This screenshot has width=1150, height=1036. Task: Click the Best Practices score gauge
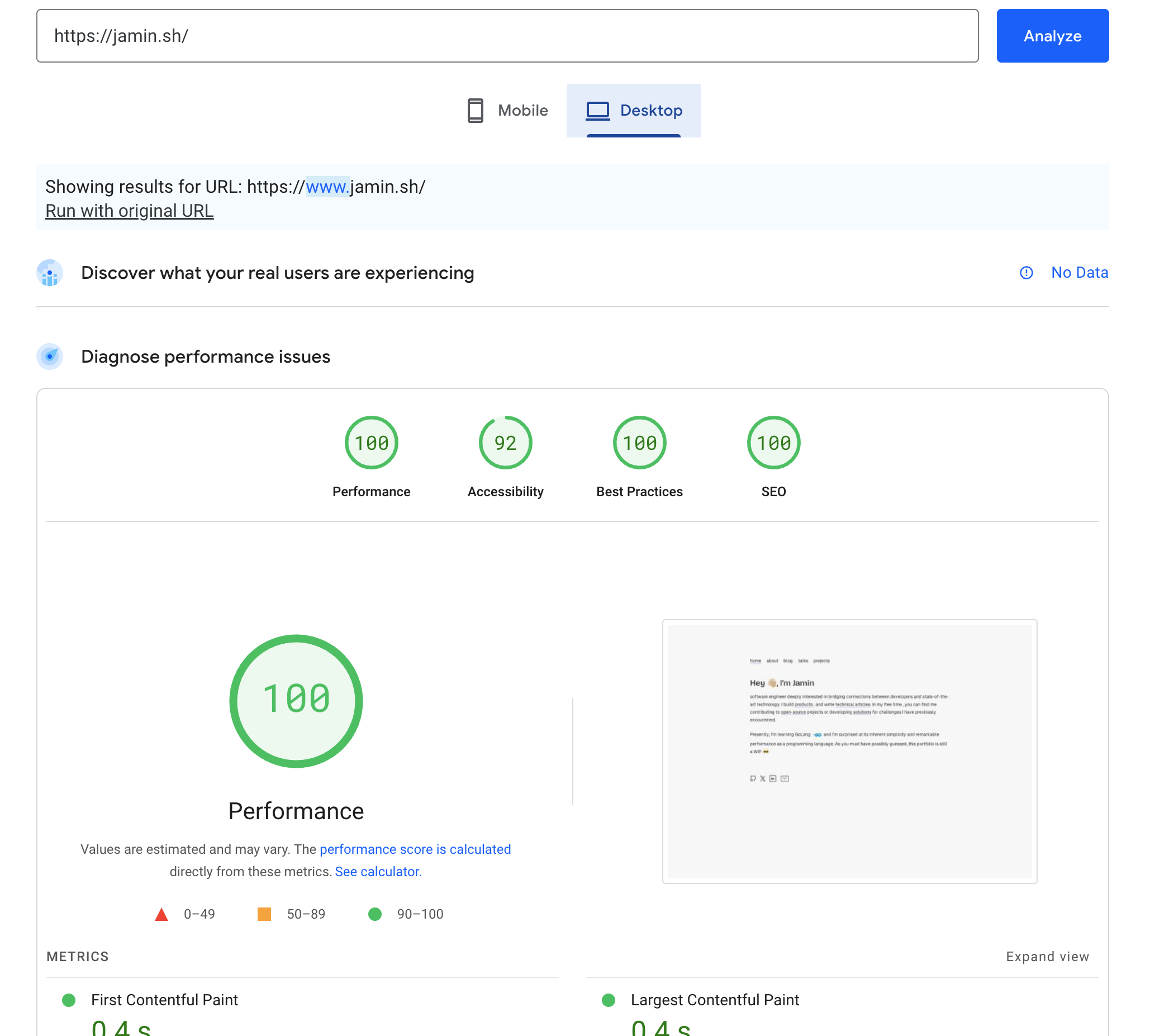click(639, 443)
